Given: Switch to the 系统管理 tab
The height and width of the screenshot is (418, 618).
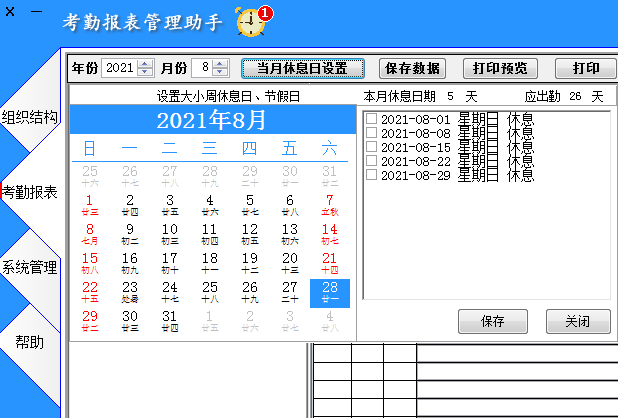Looking at the screenshot, I should pyautogui.click(x=30, y=268).
